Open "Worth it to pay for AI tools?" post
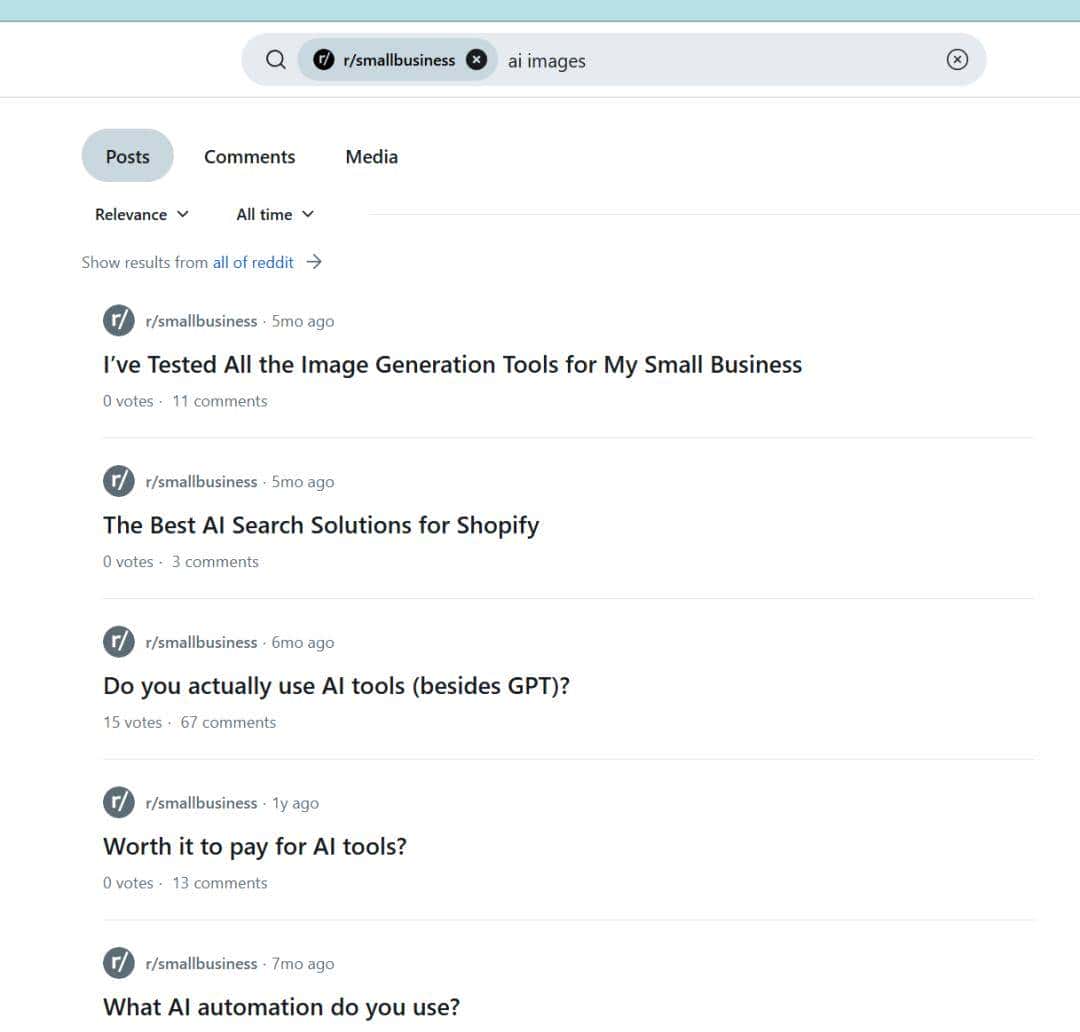Image resolution: width=1080 pixels, height=1032 pixels. [255, 847]
